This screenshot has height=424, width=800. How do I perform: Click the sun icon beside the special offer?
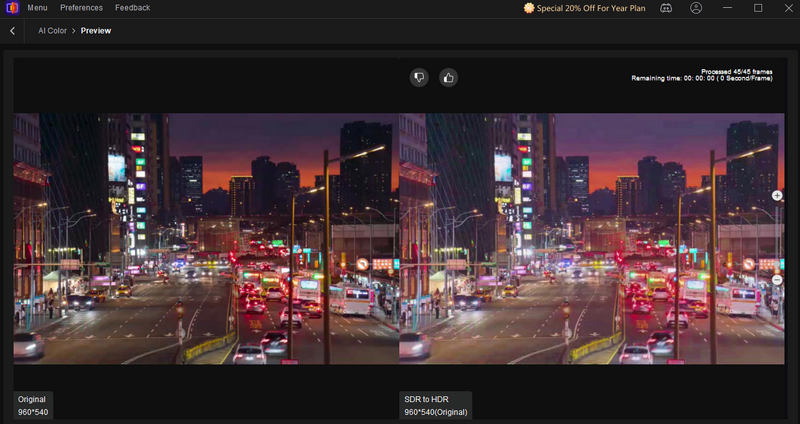(x=529, y=8)
